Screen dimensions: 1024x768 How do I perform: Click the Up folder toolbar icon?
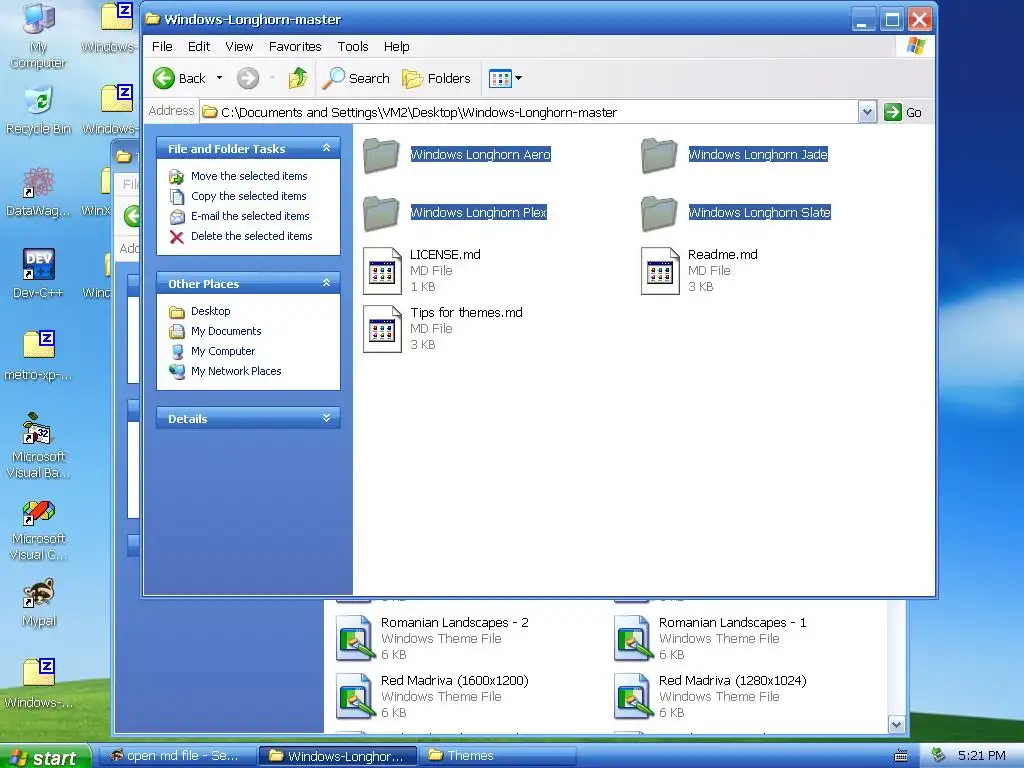tap(298, 78)
